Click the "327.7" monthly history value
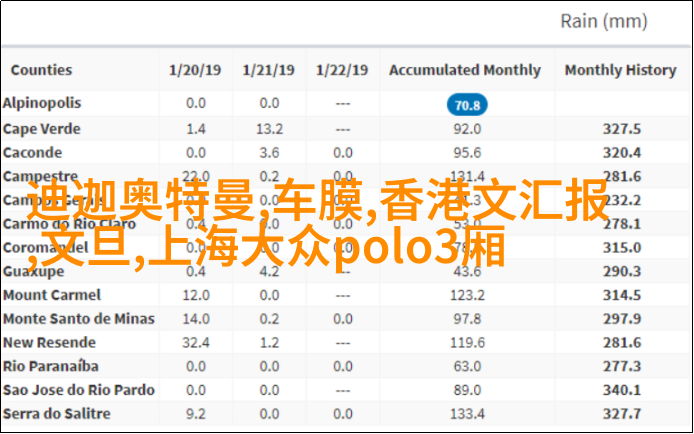 622,414
